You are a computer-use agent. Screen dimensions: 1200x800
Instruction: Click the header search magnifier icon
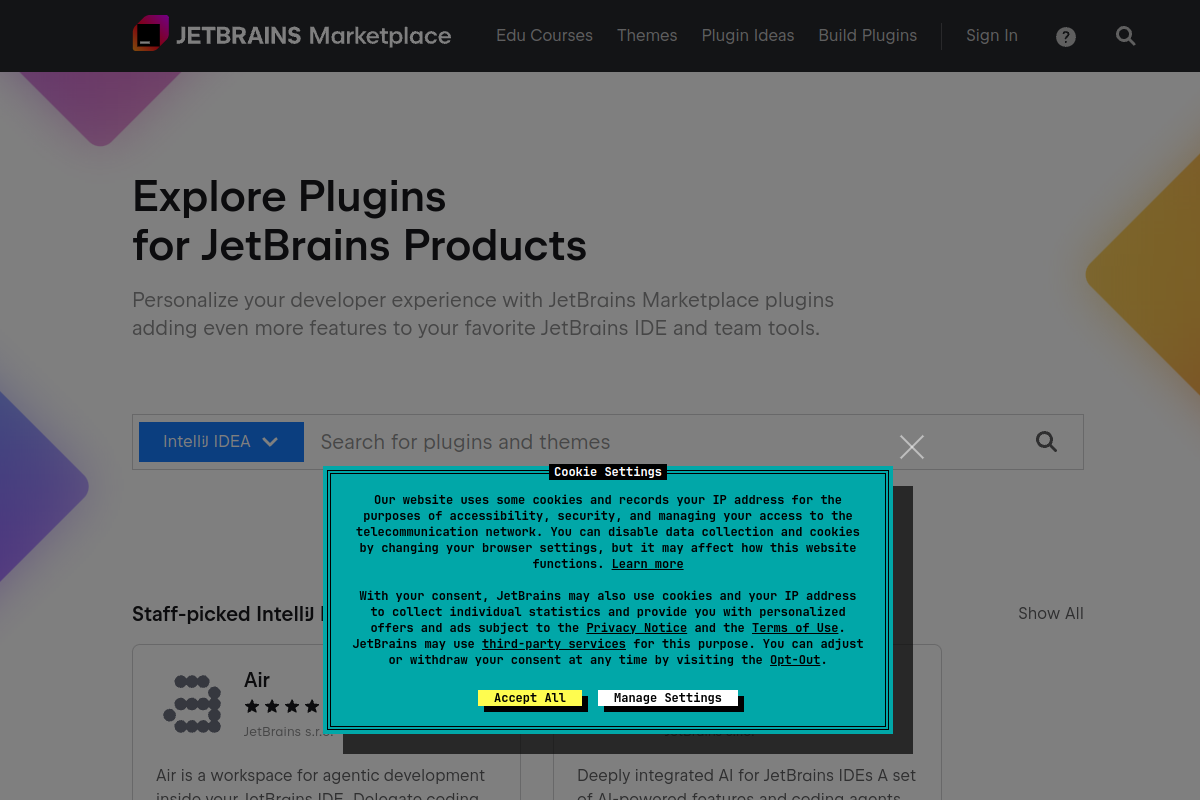[x=1126, y=36]
